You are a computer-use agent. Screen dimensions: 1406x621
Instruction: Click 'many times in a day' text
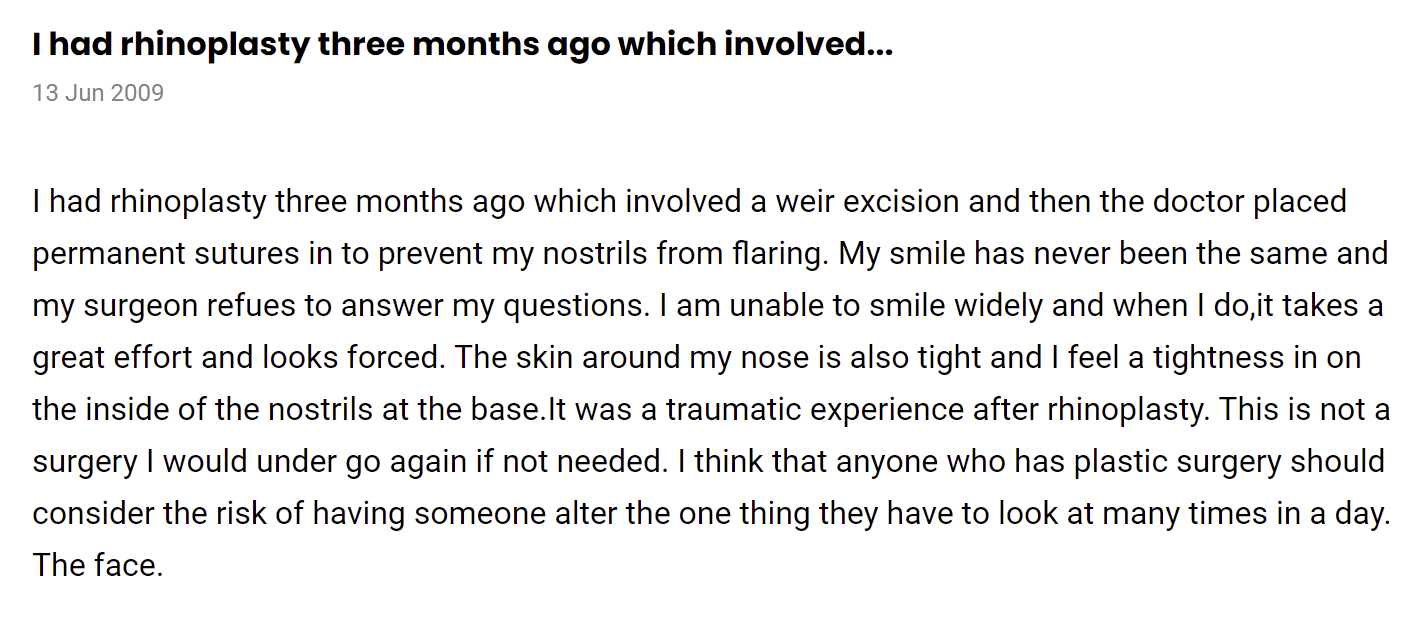coord(1247,513)
